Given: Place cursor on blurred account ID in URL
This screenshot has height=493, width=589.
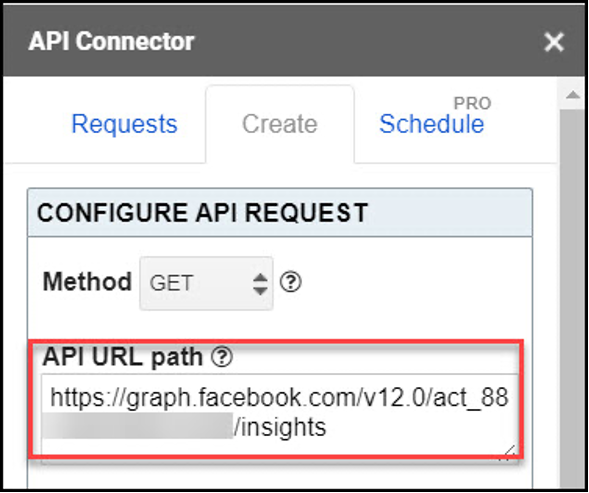Looking at the screenshot, I should 137,426.
